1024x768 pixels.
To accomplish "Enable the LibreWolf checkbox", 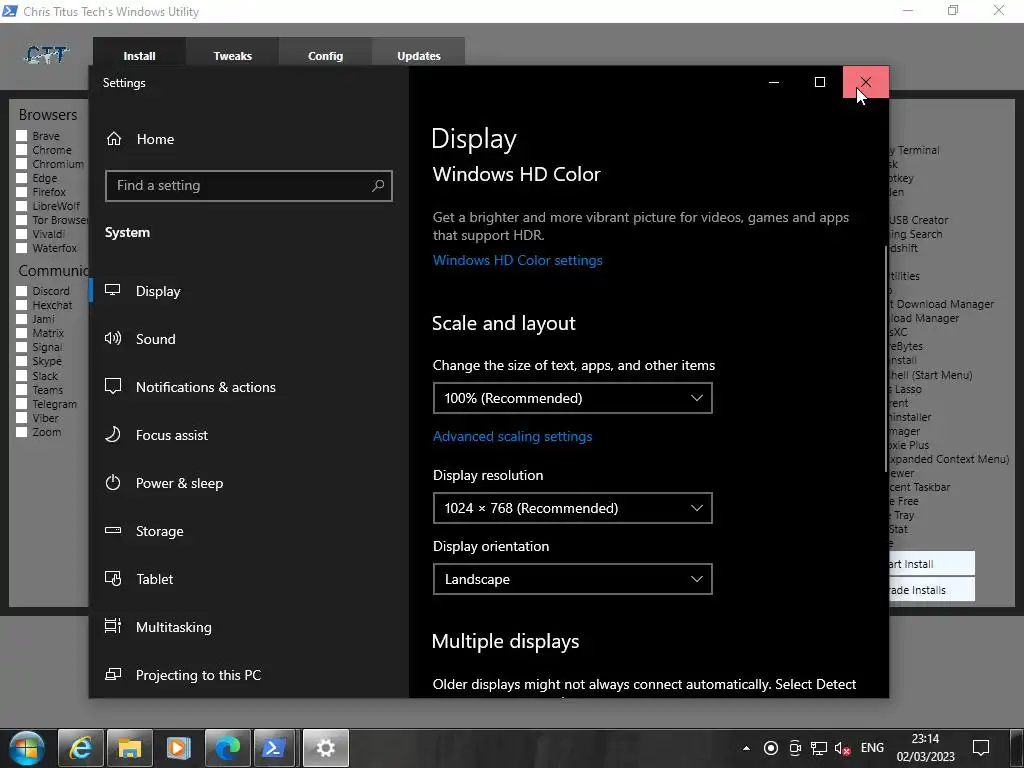I will click(22, 206).
